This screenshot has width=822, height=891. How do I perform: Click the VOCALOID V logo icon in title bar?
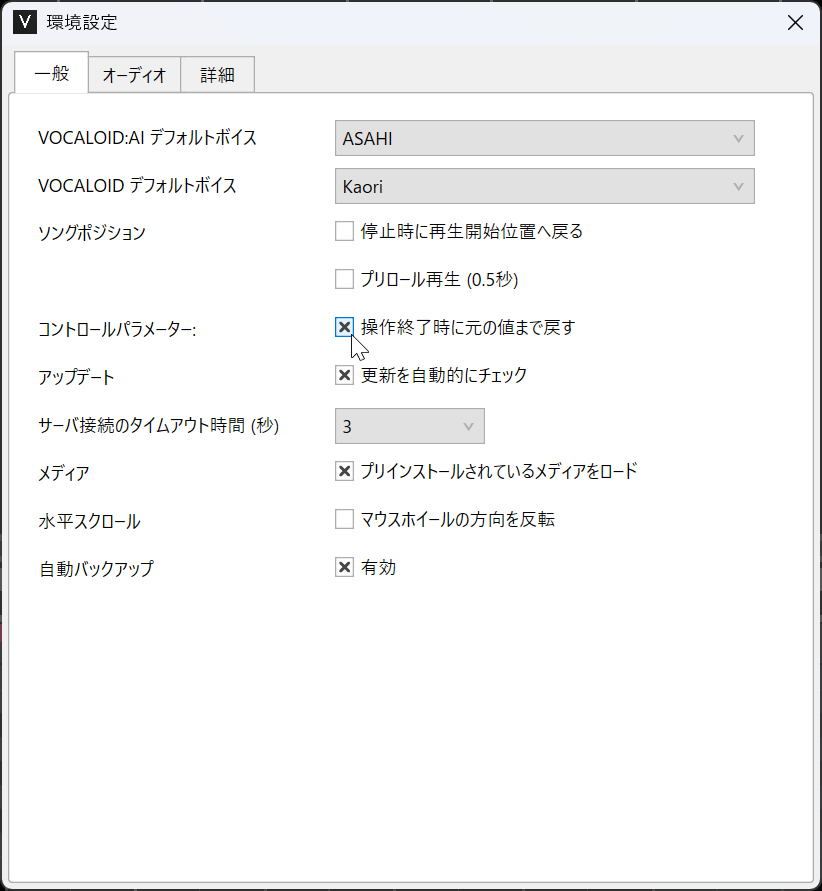[x=25, y=22]
